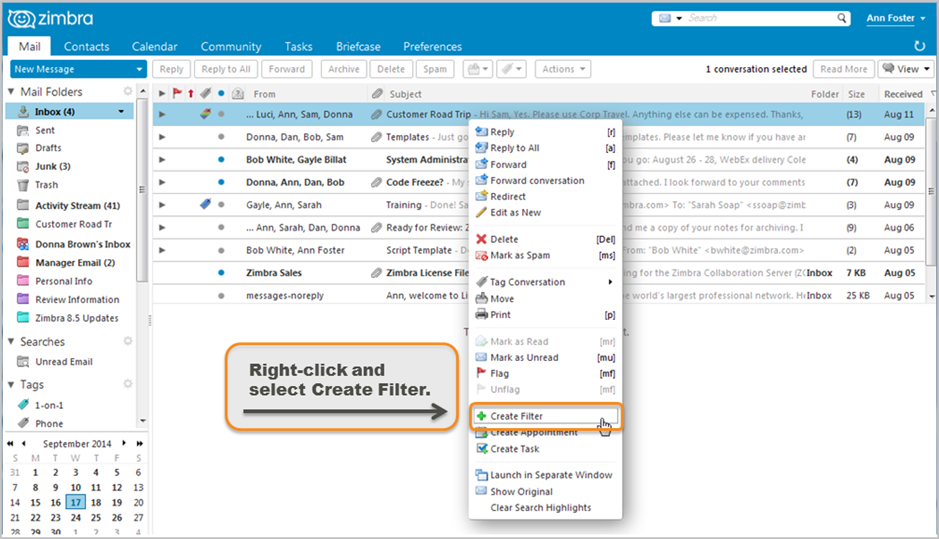Viewport: 939px width, 539px height.
Task: Click the refresh icon at top right
Action: (919, 46)
